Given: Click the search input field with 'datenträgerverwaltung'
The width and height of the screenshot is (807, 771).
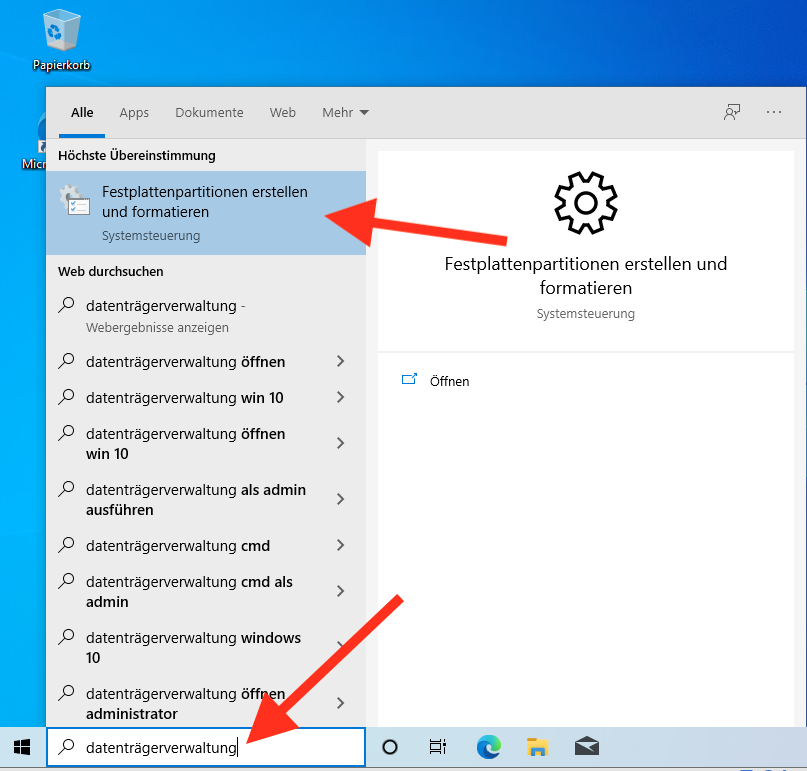Looking at the screenshot, I should pyautogui.click(x=206, y=747).
